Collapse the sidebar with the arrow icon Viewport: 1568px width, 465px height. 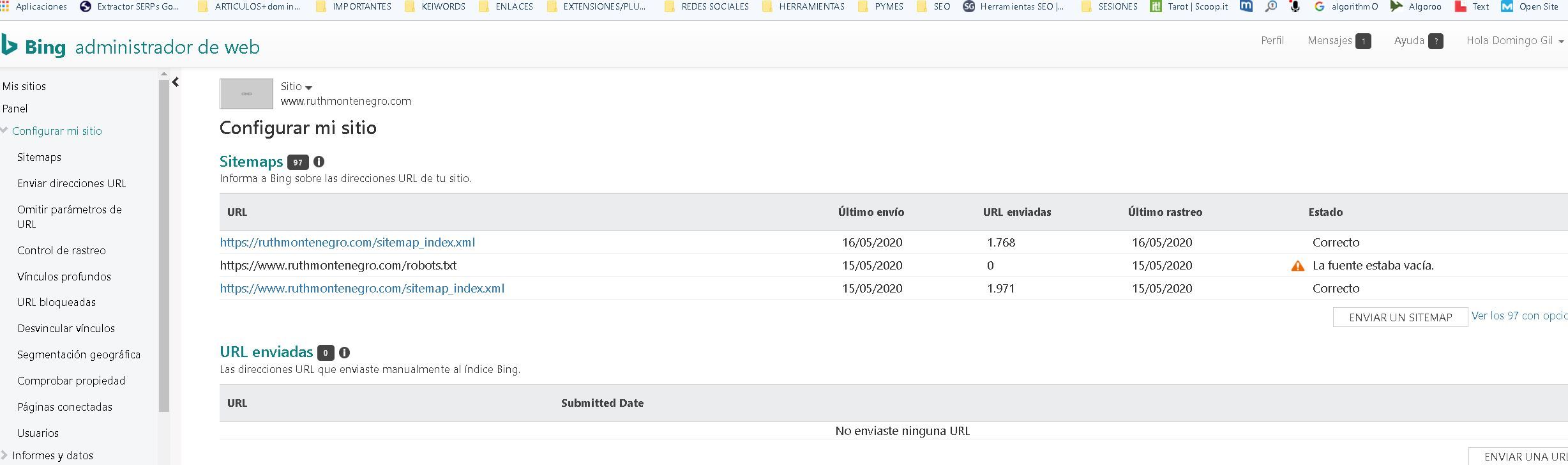[x=176, y=82]
